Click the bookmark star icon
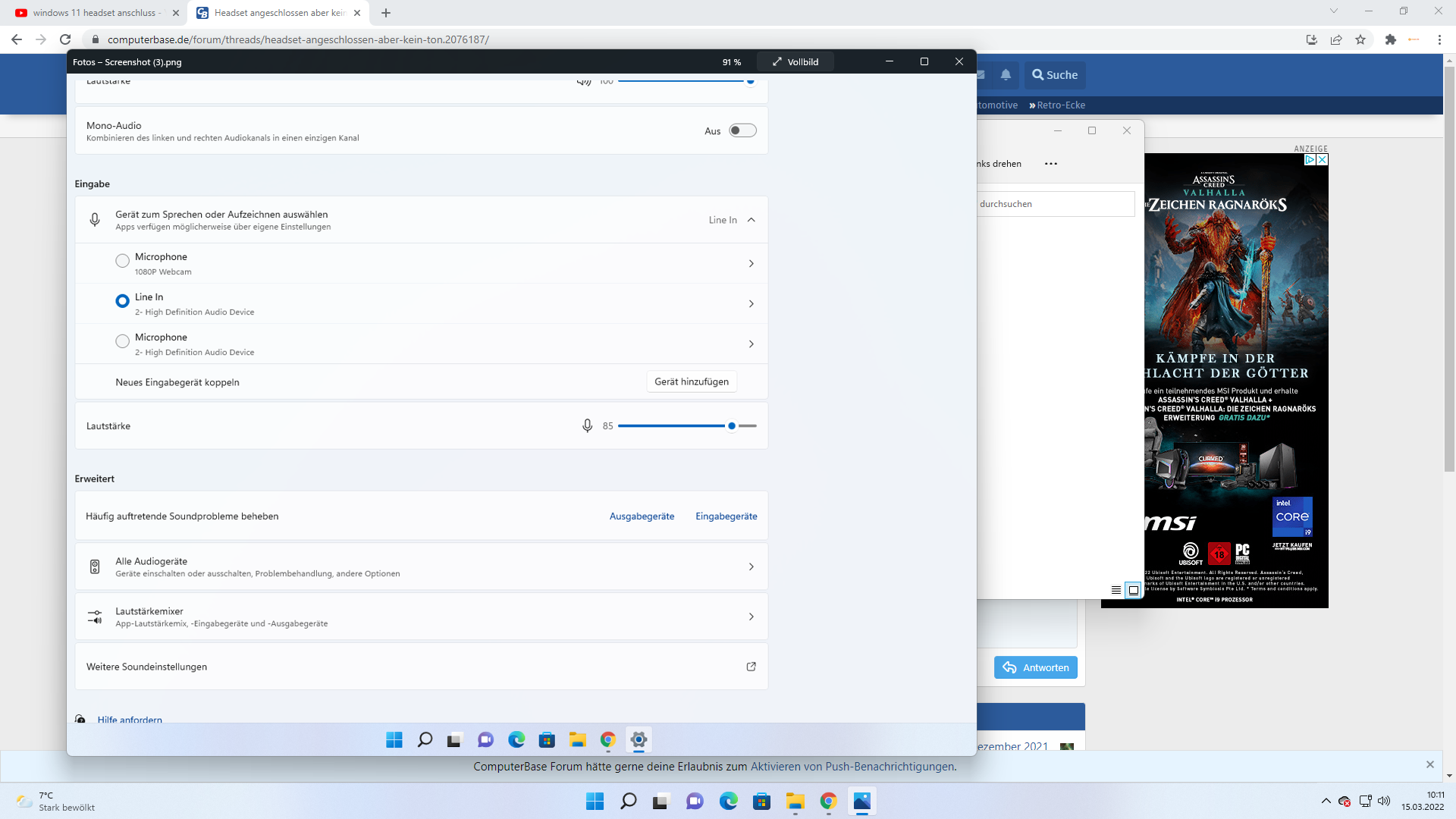 click(x=1360, y=39)
